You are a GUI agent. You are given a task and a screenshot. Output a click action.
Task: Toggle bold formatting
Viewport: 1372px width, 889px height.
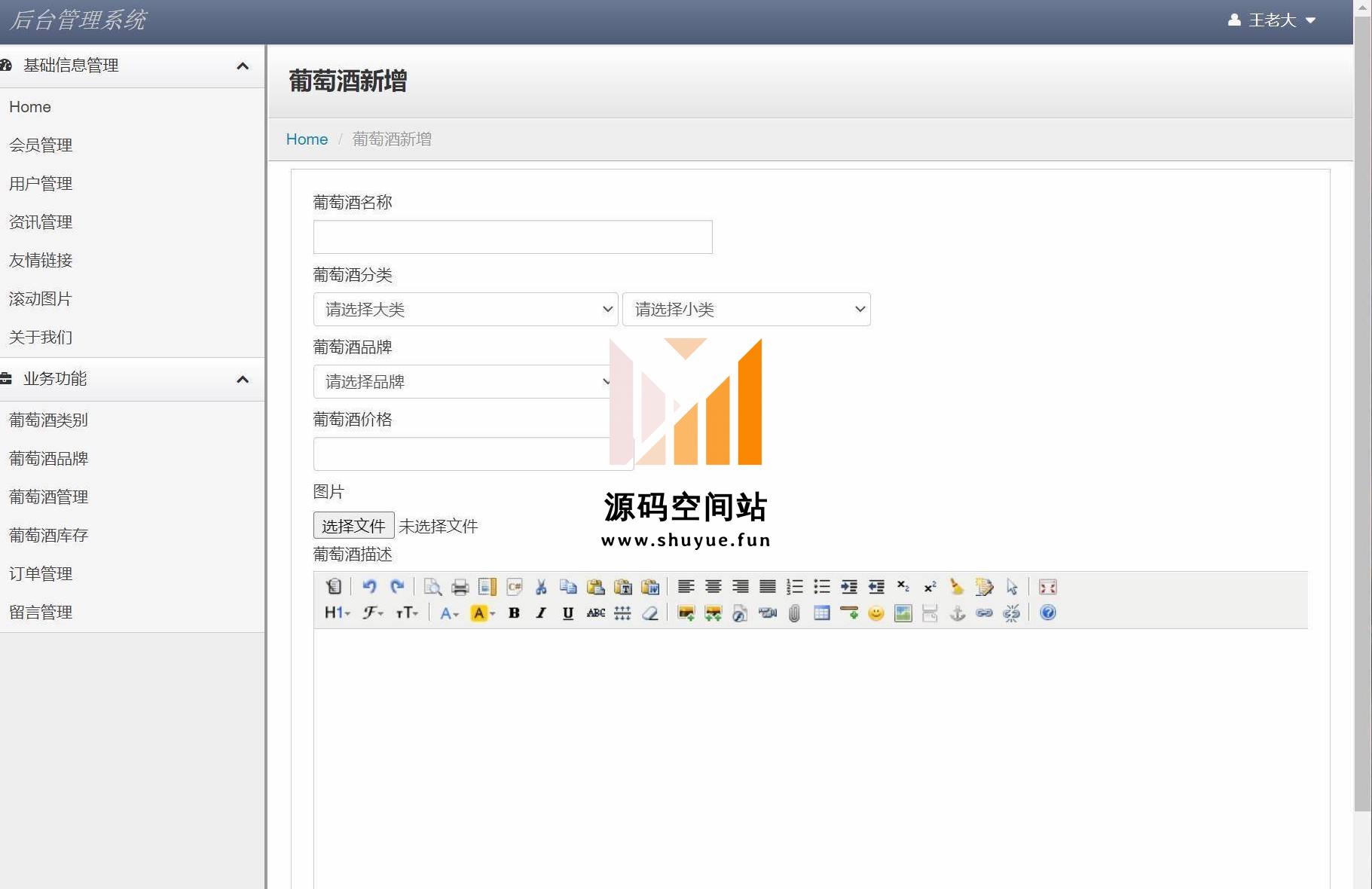pos(514,613)
